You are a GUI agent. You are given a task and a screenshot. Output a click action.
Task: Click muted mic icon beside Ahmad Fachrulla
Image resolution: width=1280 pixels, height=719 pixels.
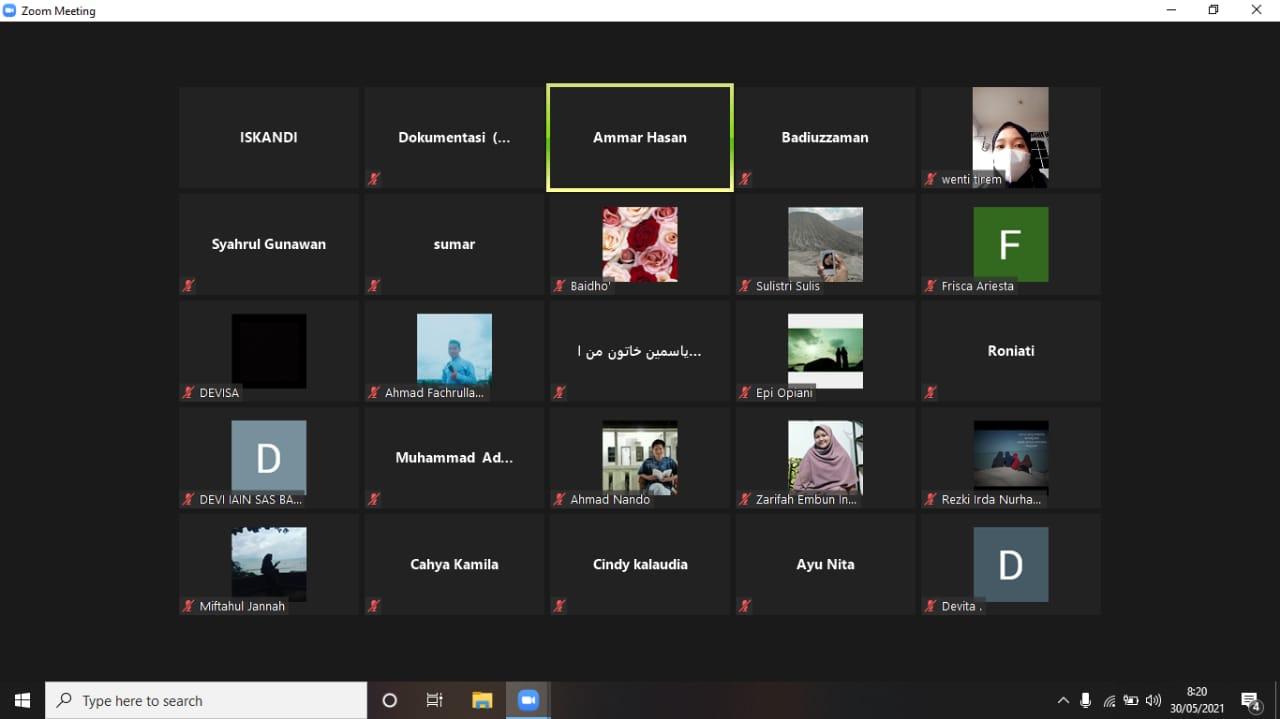[x=374, y=393]
